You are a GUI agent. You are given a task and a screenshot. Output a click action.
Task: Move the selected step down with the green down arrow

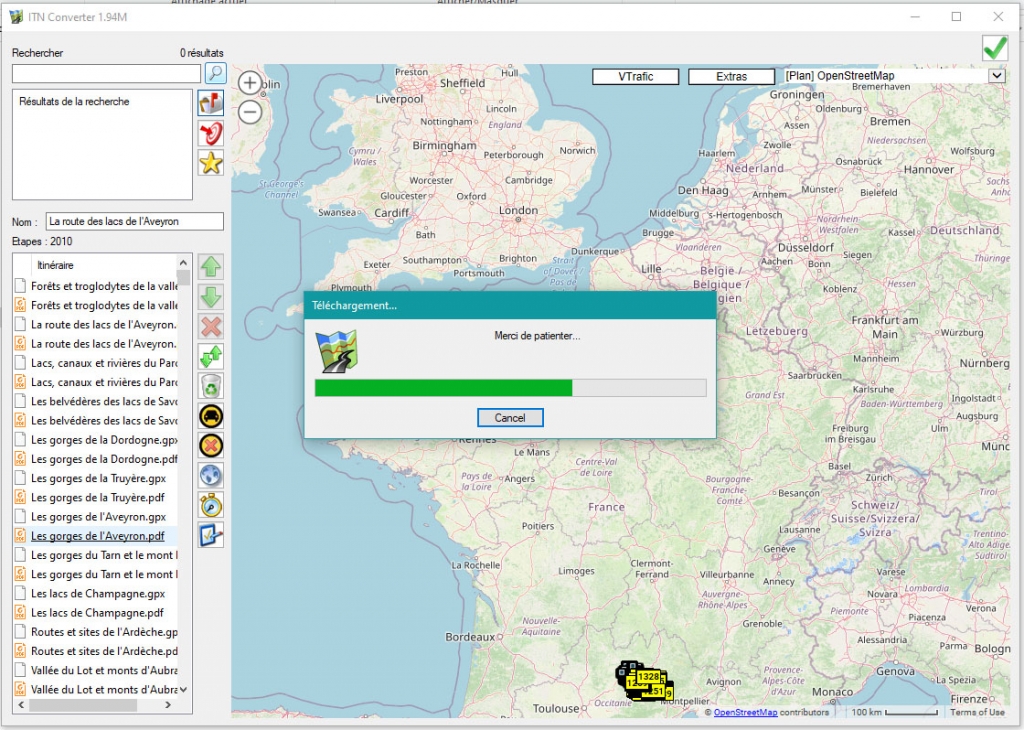pyautogui.click(x=211, y=297)
